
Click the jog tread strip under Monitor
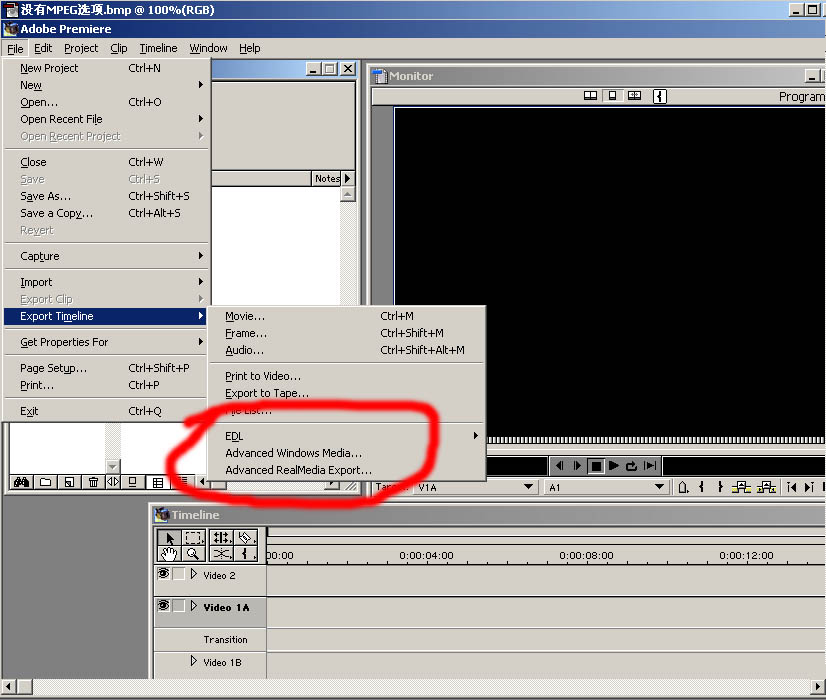click(656, 439)
